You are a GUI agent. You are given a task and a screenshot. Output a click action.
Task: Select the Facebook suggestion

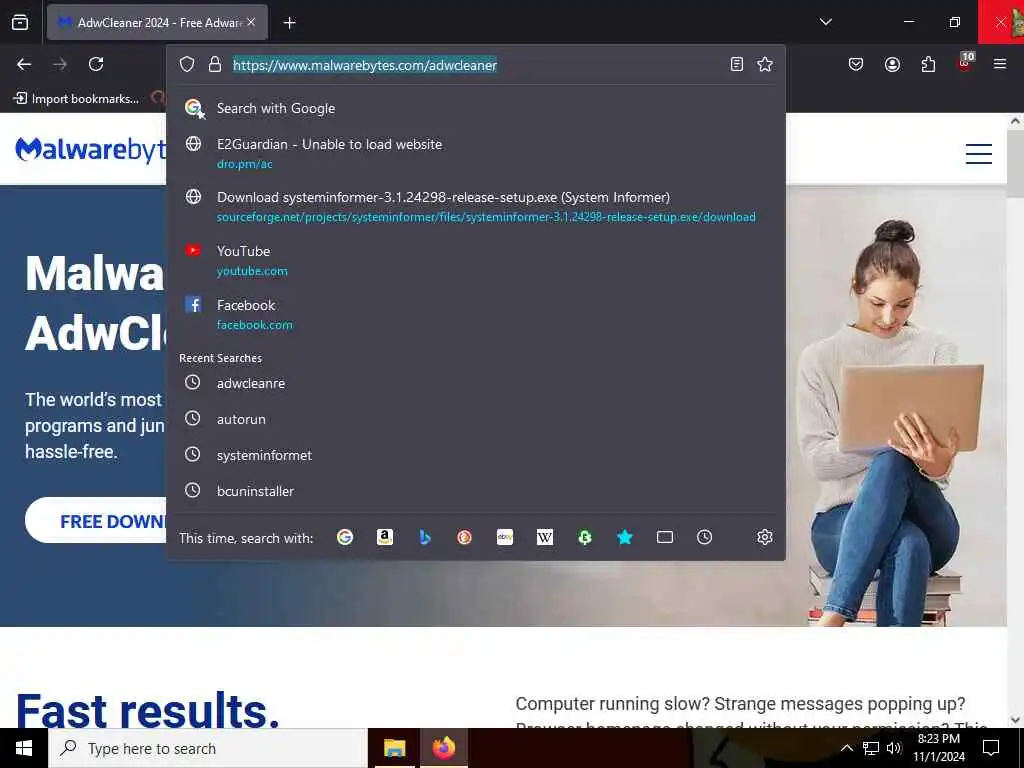pos(475,314)
